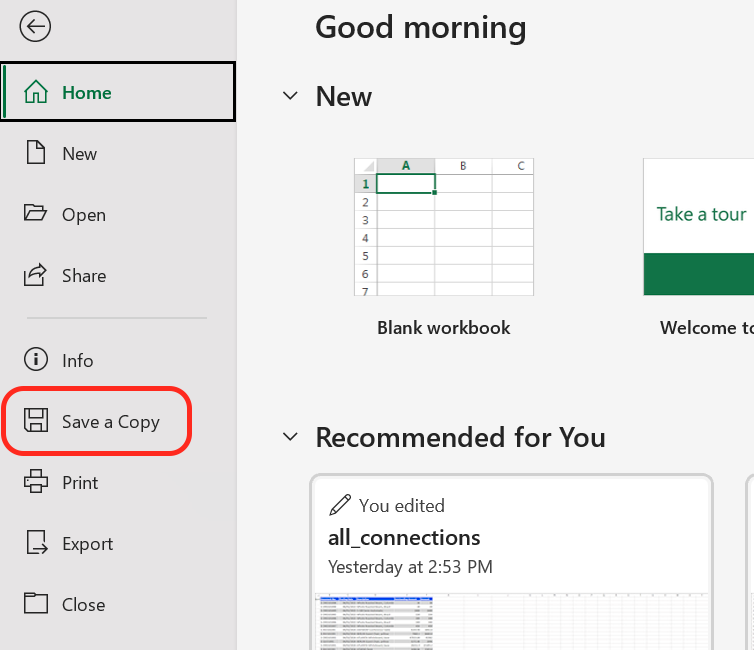This screenshot has height=650, width=754.
Task: Click the Close folder icon
Action: coord(36,603)
